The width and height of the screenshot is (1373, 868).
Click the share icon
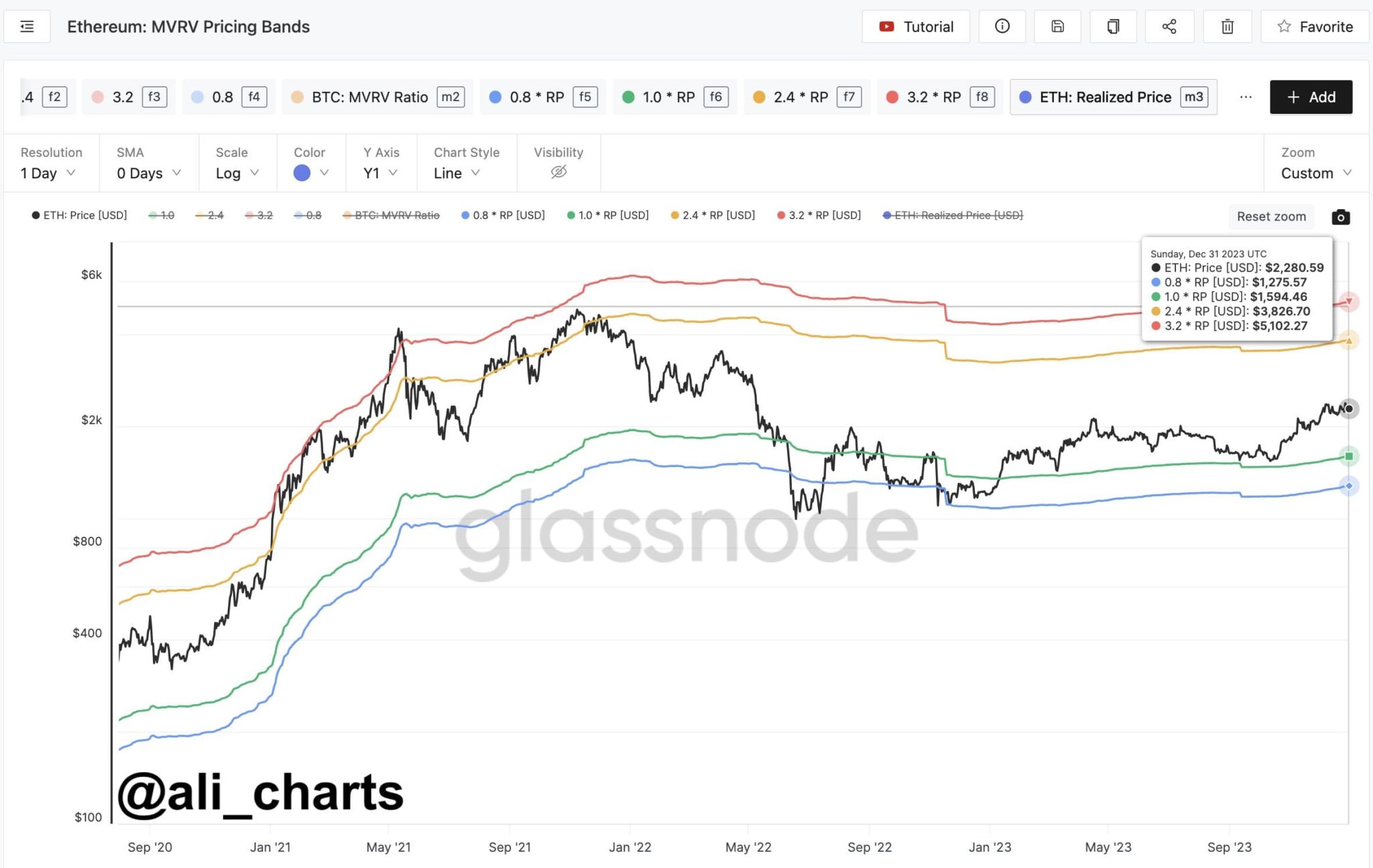click(1169, 27)
